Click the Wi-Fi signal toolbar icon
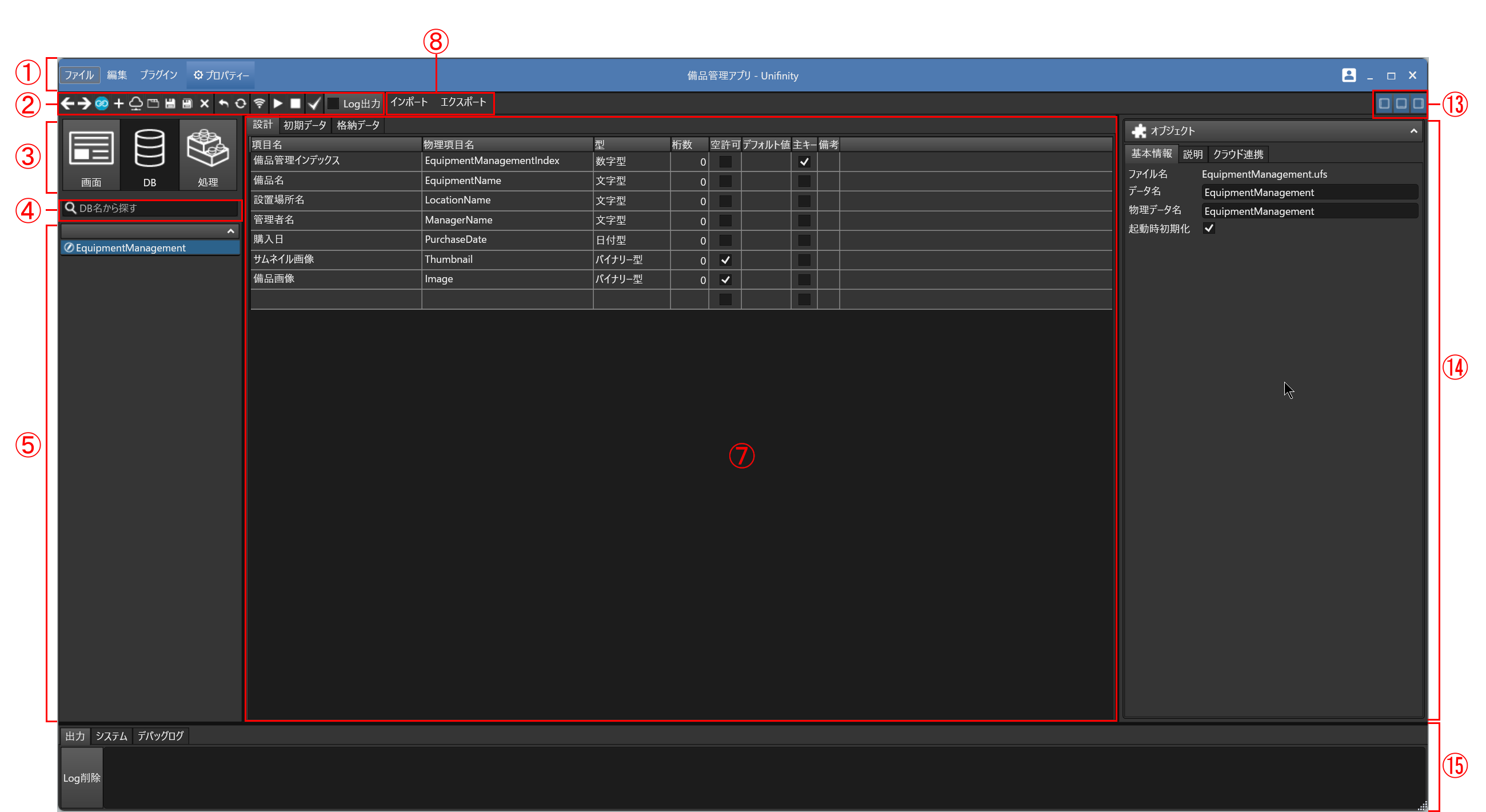The width and height of the screenshot is (1486, 812). click(x=259, y=103)
